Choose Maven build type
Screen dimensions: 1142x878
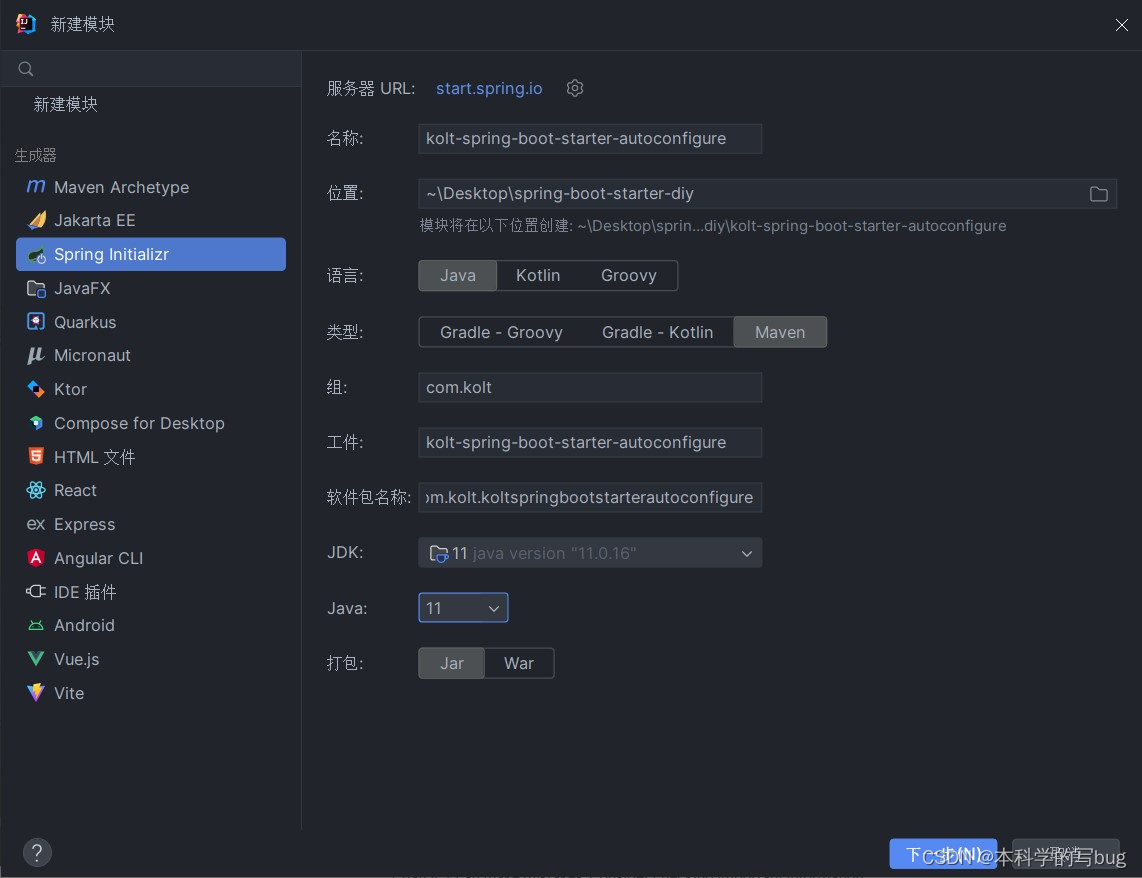tap(780, 332)
